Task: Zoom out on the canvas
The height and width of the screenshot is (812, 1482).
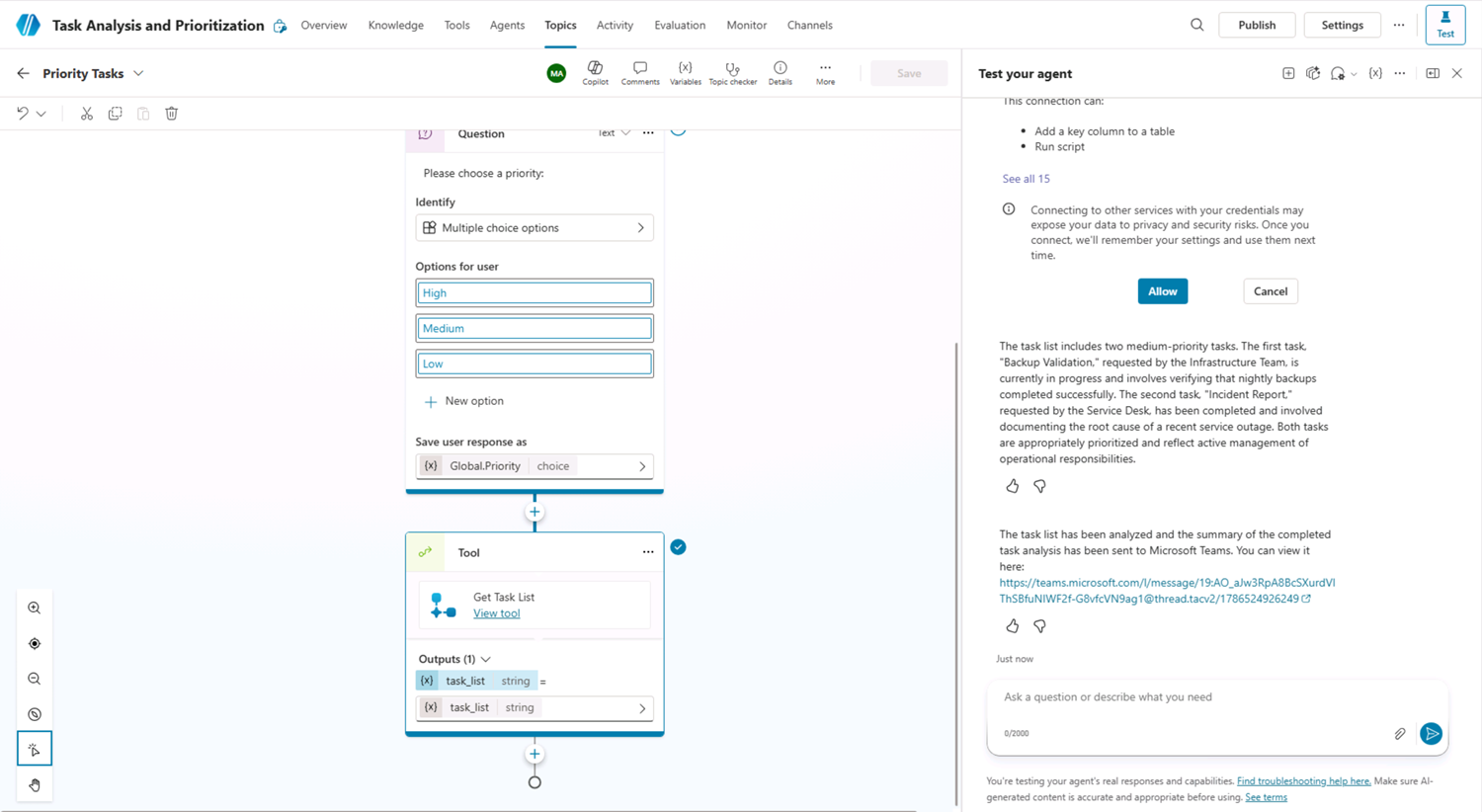Action: (35, 679)
